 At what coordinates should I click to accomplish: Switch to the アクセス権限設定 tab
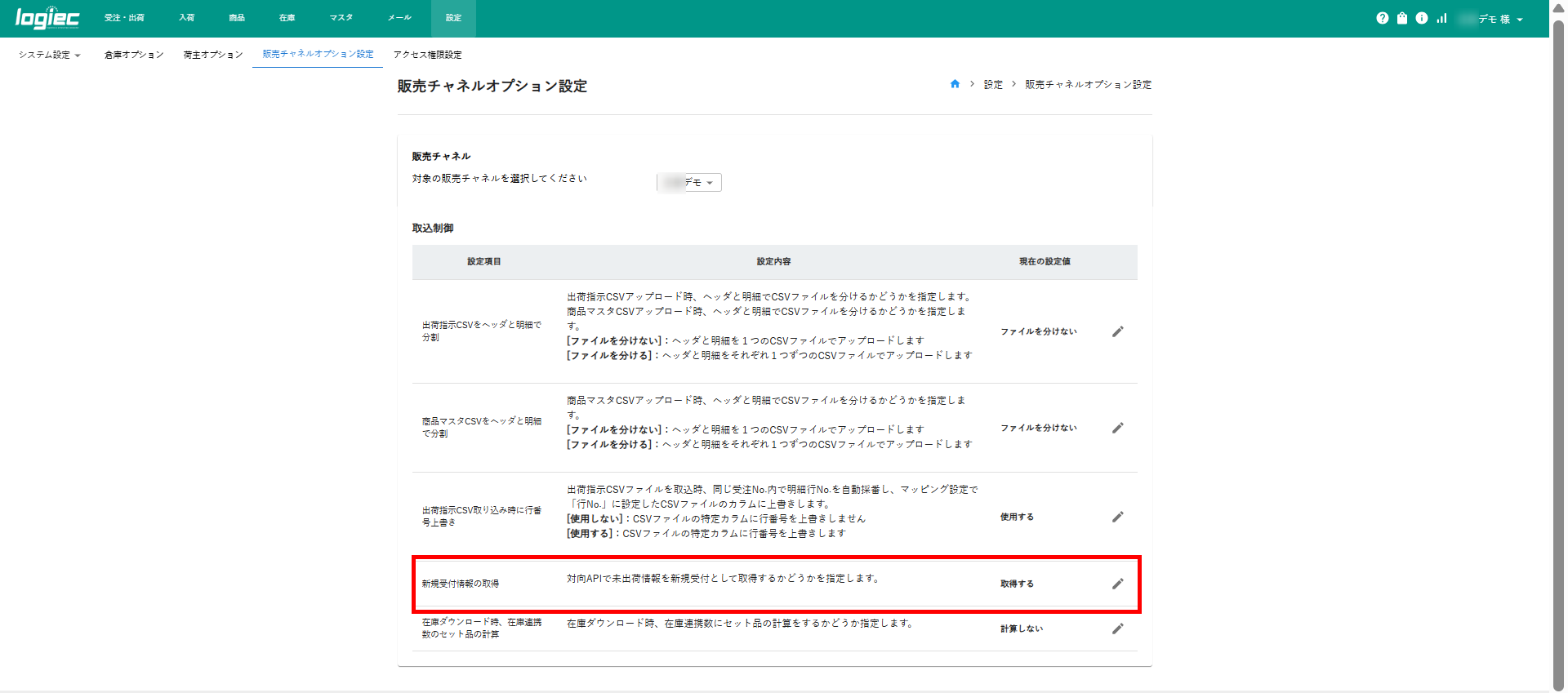point(427,55)
